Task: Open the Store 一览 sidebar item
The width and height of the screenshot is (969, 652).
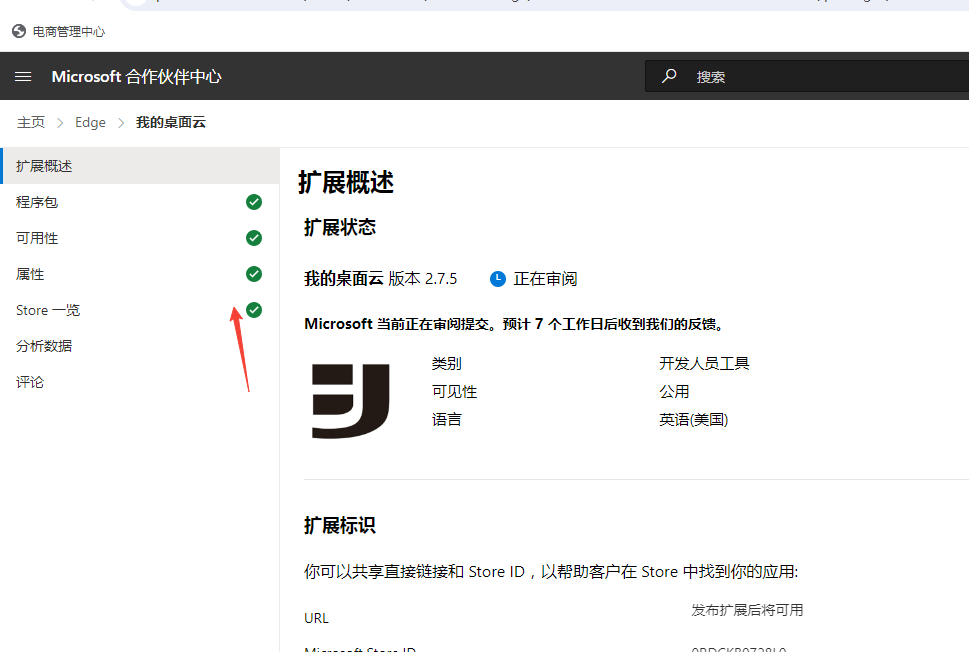Action: [140, 310]
